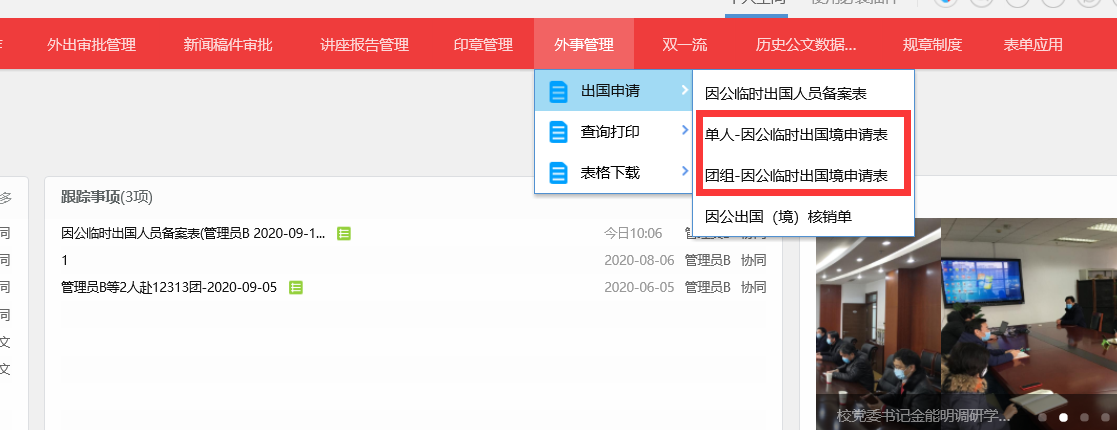1117x430 pixels.
Task: Open the 外出审批管理 navigation tab
Action: tap(91, 44)
